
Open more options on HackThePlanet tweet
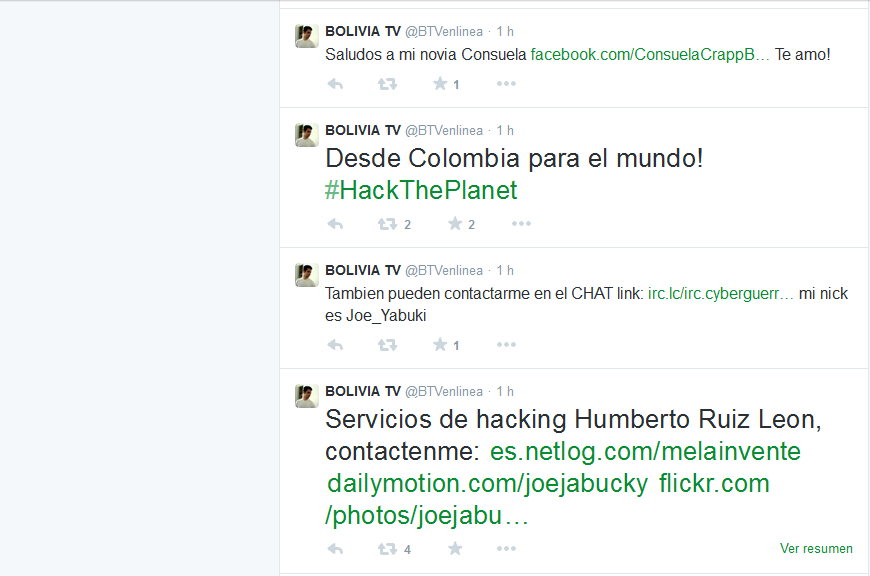click(x=521, y=224)
